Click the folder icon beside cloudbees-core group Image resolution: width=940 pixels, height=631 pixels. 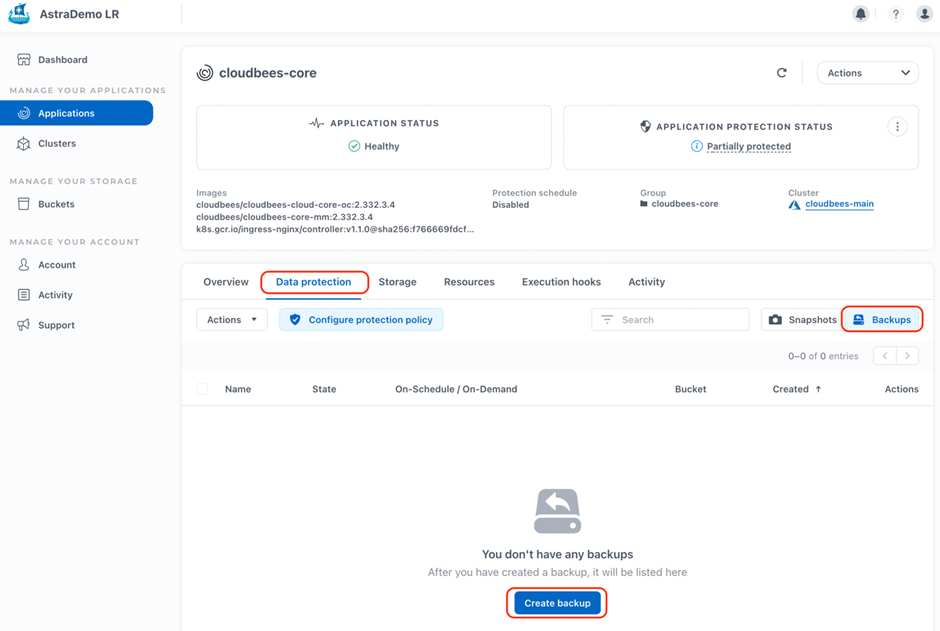click(x=644, y=204)
